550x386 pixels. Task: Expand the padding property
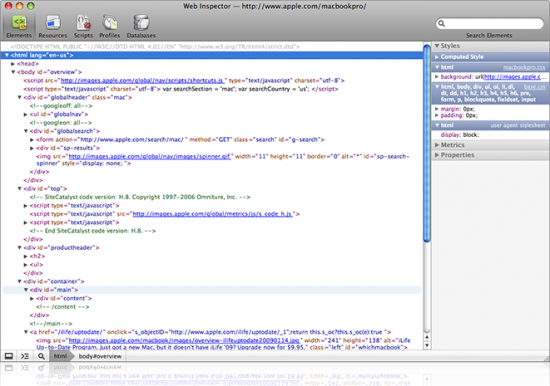click(x=437, y=115)
